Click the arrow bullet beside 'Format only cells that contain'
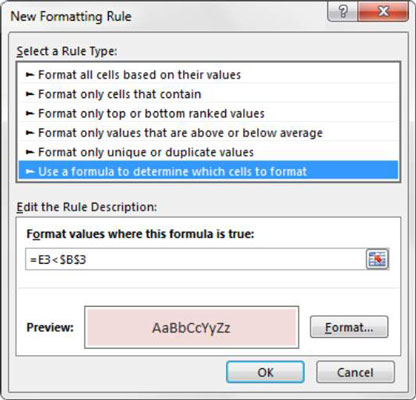The image size is (416, 400). [30, 94]
